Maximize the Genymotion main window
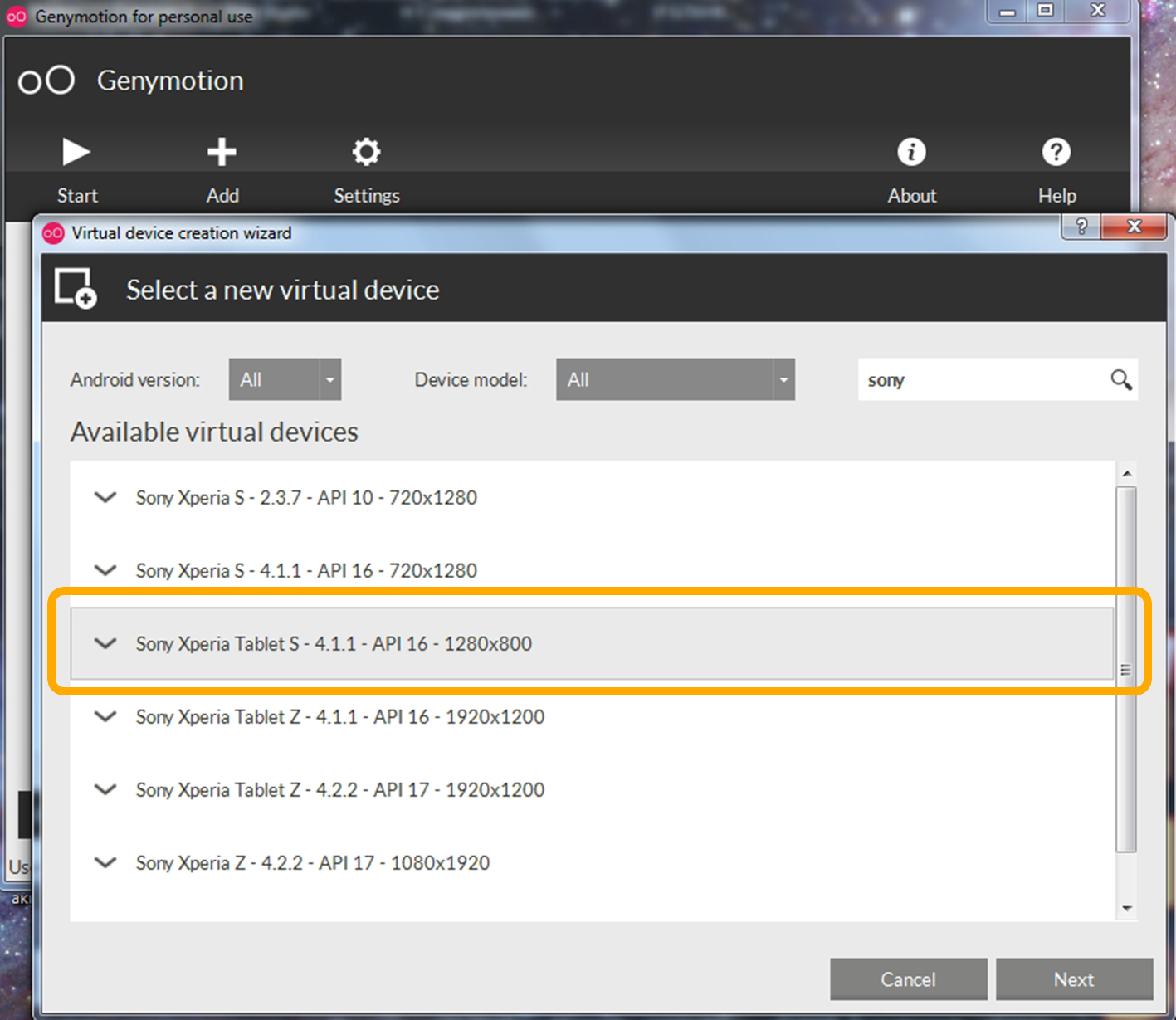Viewport: 1176px width, 1020px height. pos(1045,11)
